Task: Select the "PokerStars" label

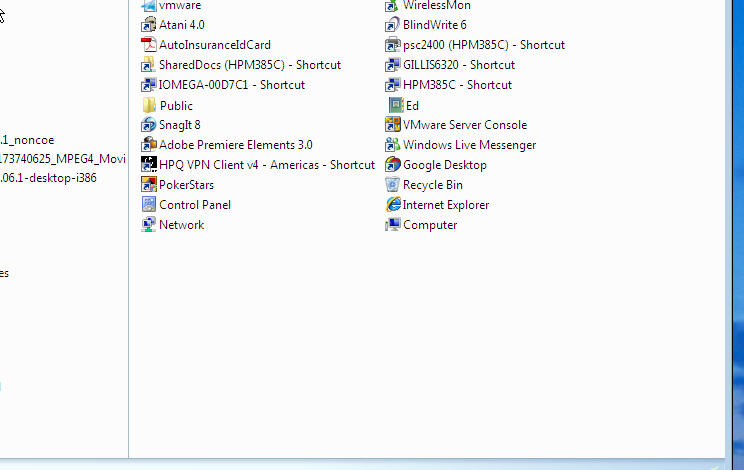Action: (x=186, y=184)
